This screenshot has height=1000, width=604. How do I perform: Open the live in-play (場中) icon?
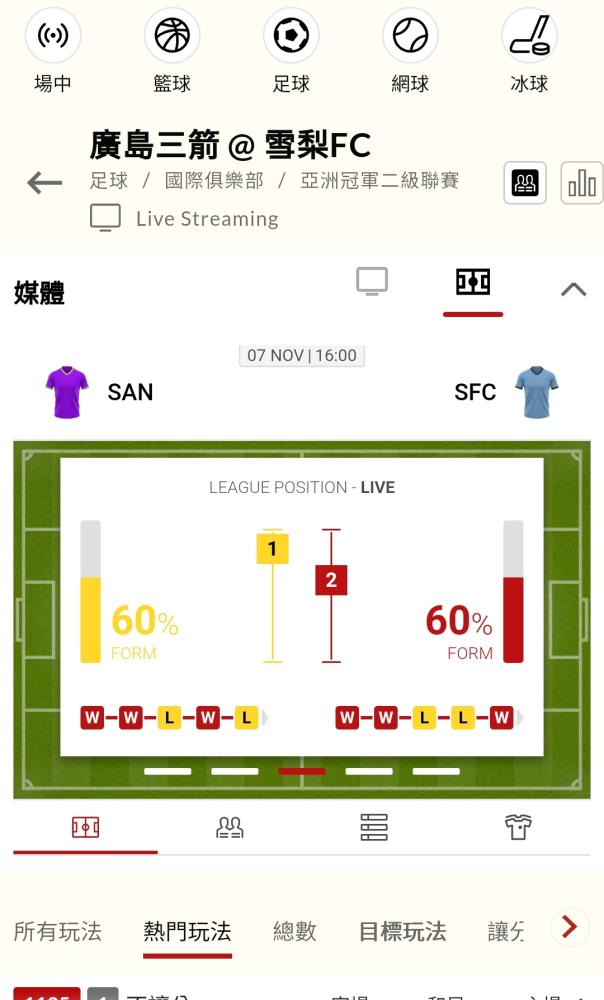pos(52,36)
